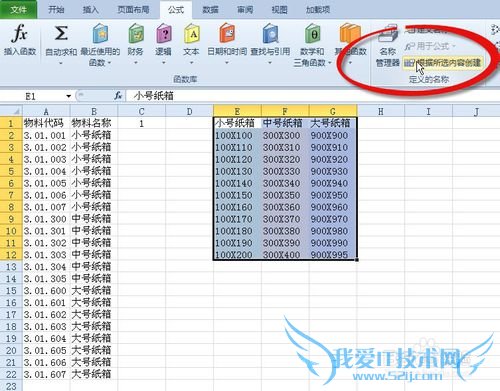Click cell with code 3.01.001

pos(46,135)
